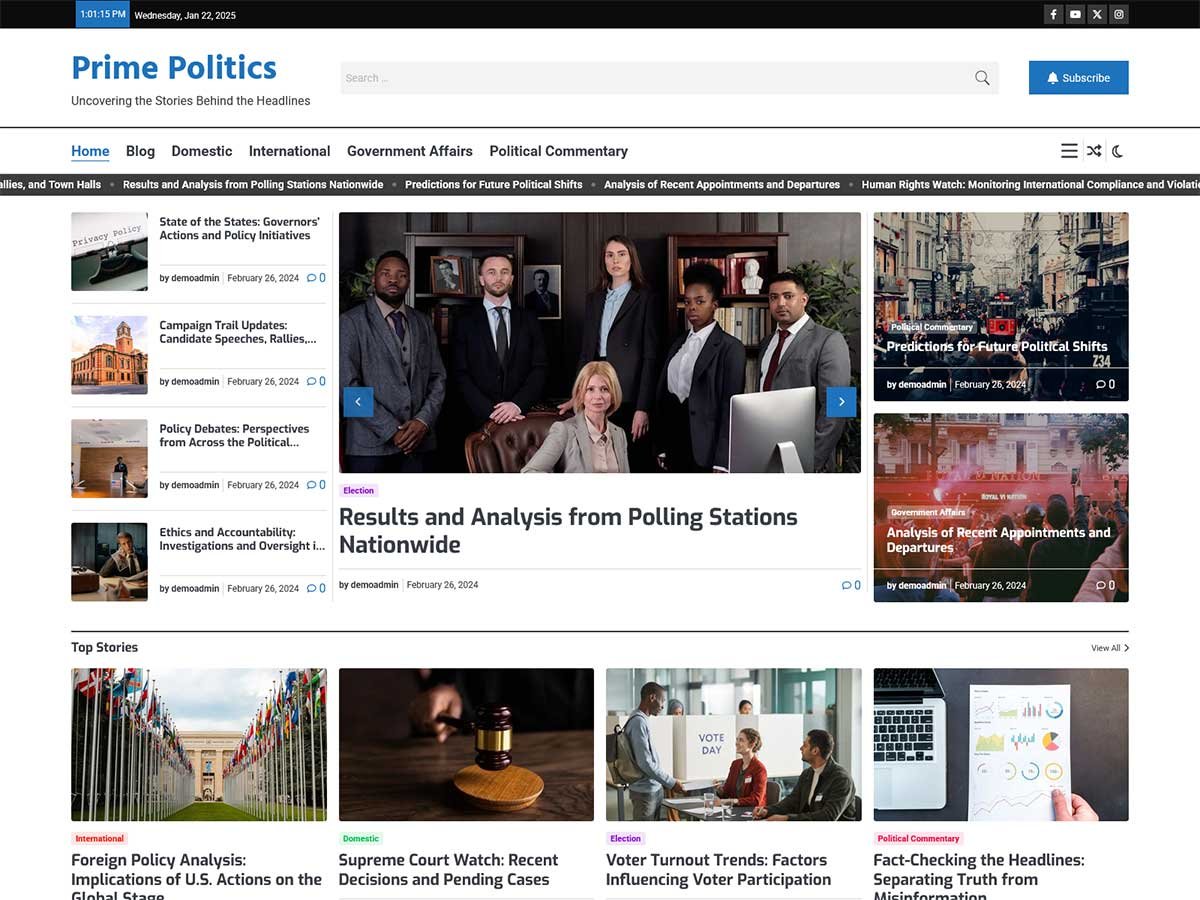Open the Campaign Trail building thumbnail
This screenshot has width=1200, height=900.
109,355
